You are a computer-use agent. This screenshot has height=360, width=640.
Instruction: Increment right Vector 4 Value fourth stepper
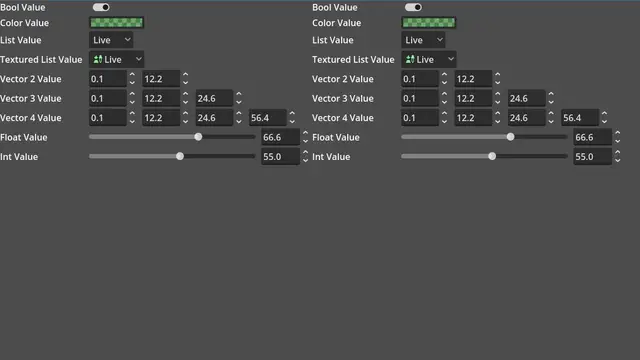click(x=604, y=114)
